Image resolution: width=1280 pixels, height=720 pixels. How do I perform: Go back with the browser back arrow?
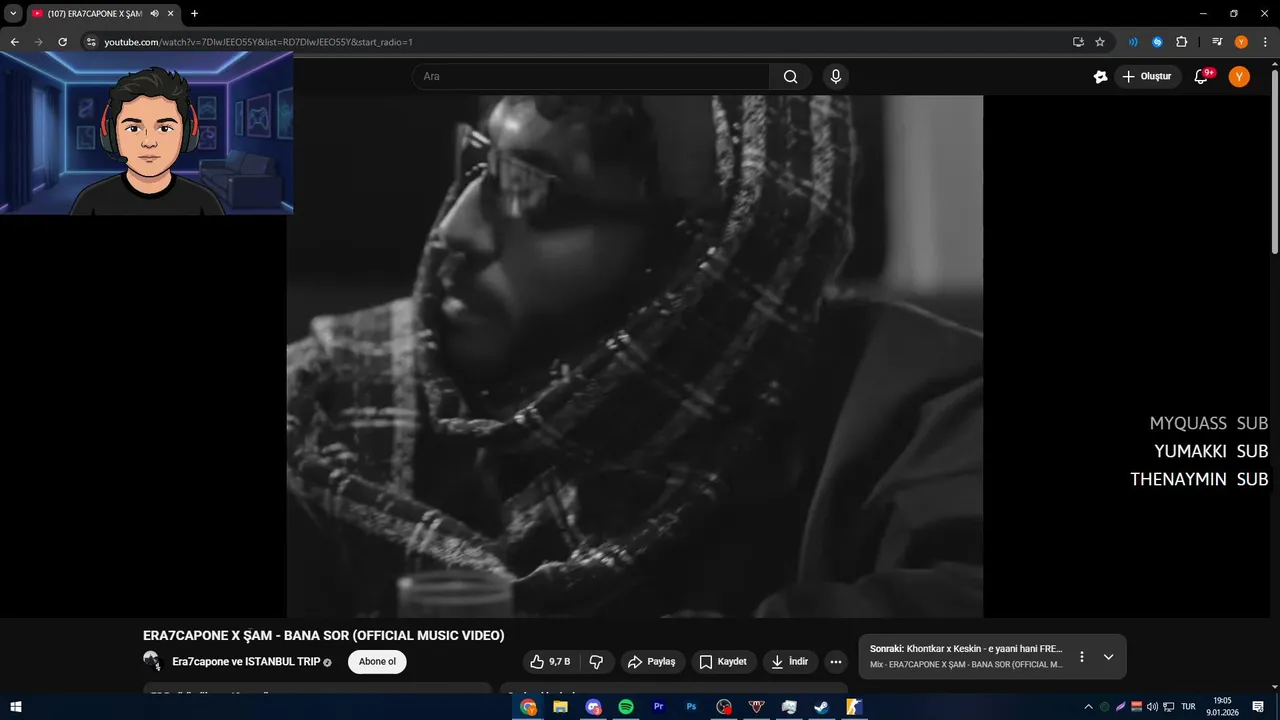[x=14, y=42]
